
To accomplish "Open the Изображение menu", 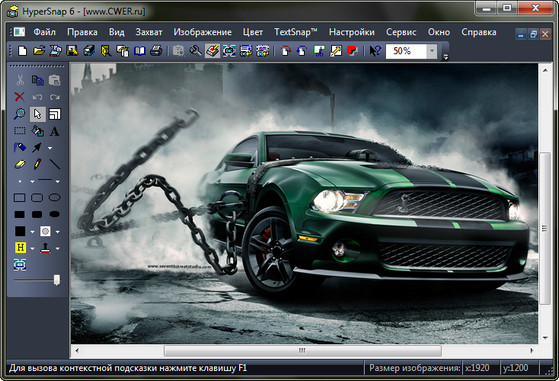I will [x=202, y=32].
